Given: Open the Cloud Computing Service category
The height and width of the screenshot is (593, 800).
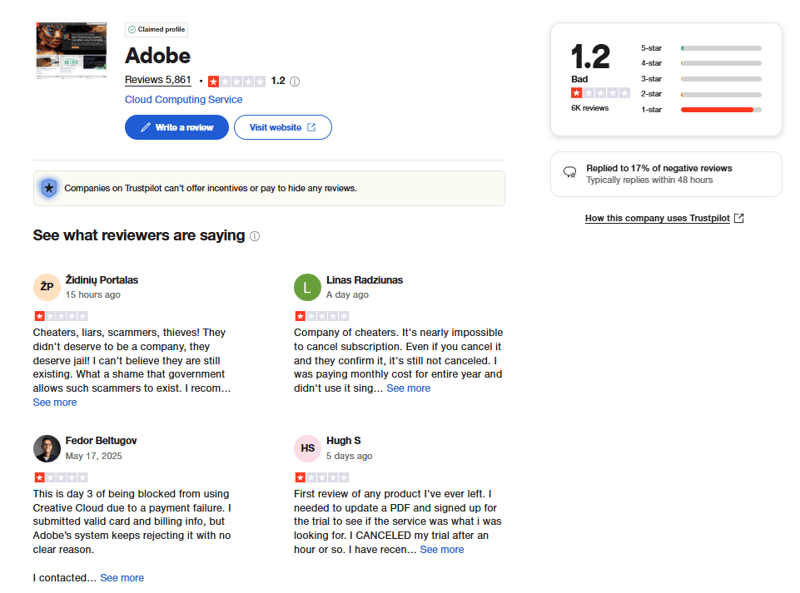Looking at the screenshot, I should click(x=183, y=100).
